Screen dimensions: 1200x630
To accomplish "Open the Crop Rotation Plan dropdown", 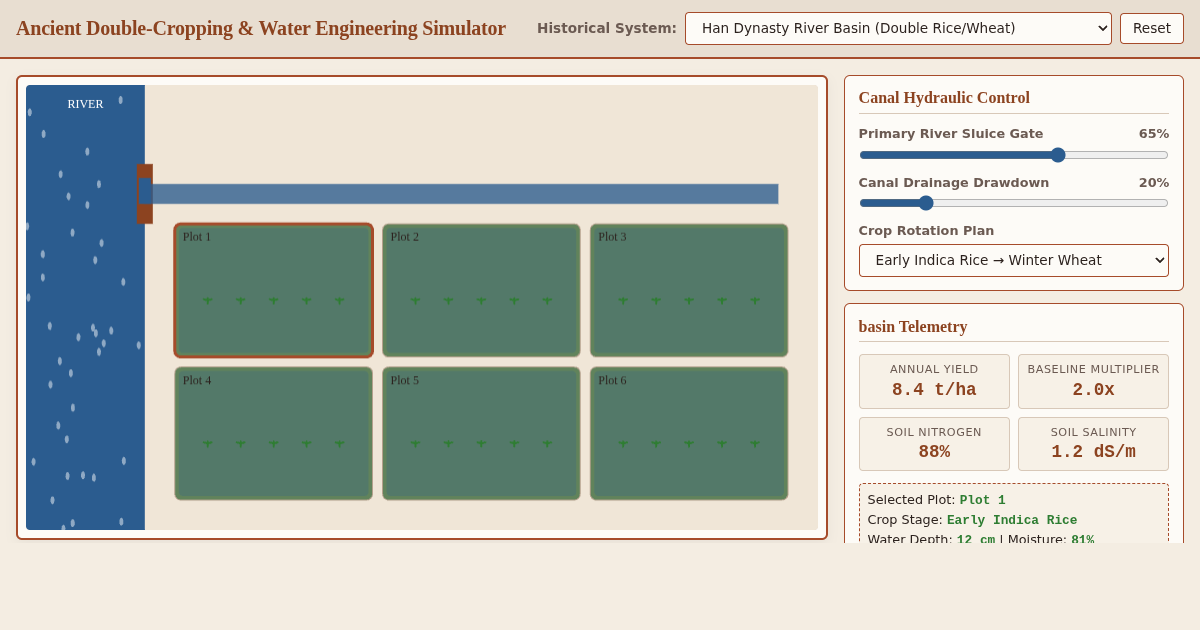I will point(1013,260).
